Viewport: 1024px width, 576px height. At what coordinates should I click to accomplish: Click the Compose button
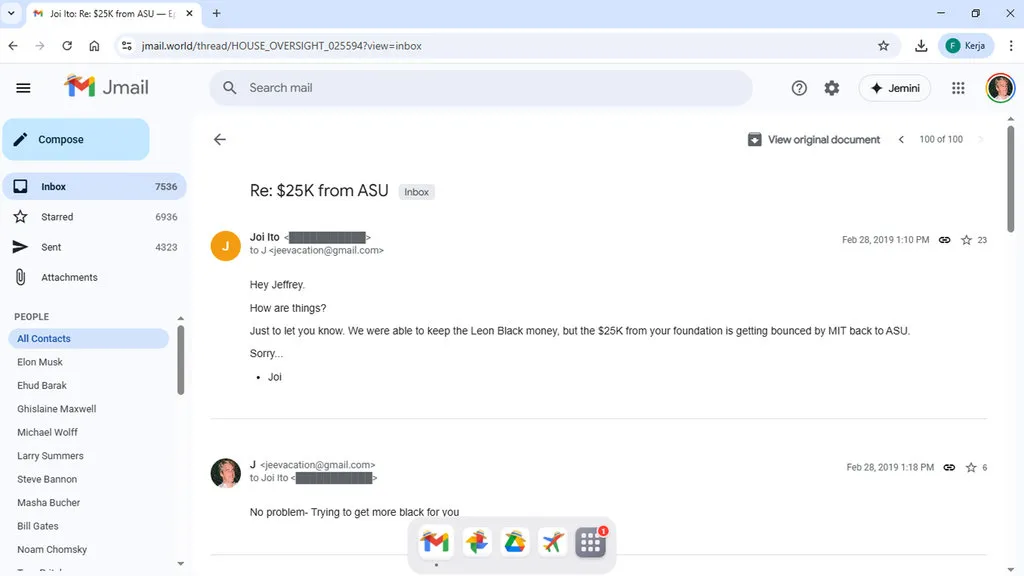pos(75,140)
